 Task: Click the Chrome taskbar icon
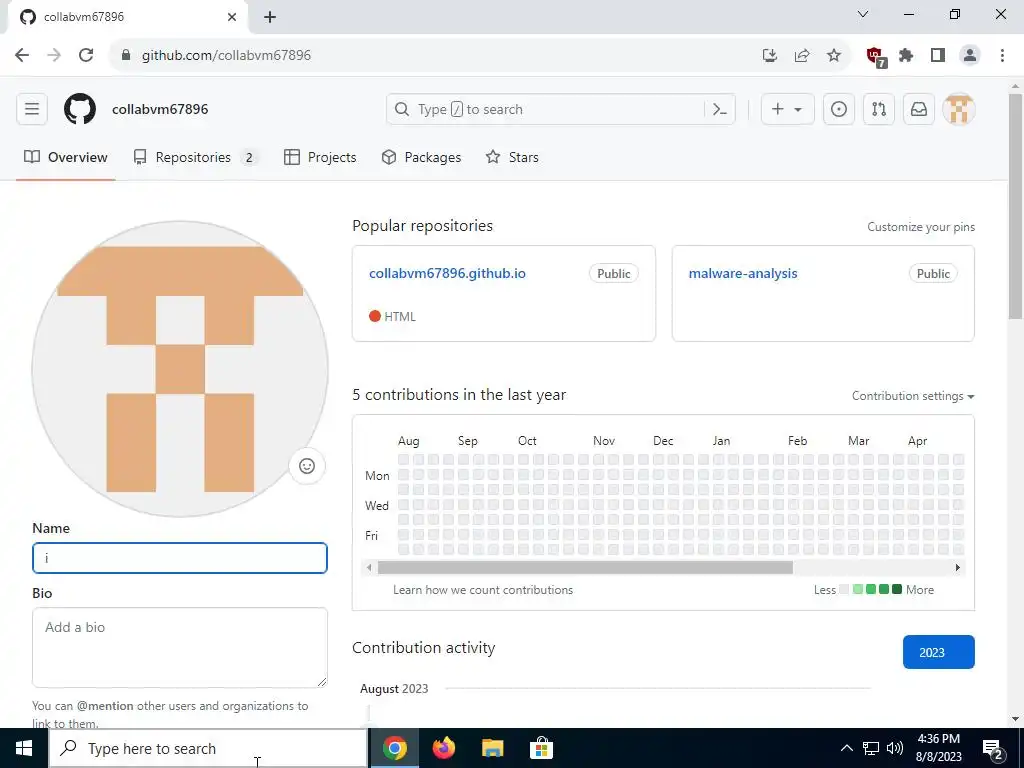click(395, 748)
